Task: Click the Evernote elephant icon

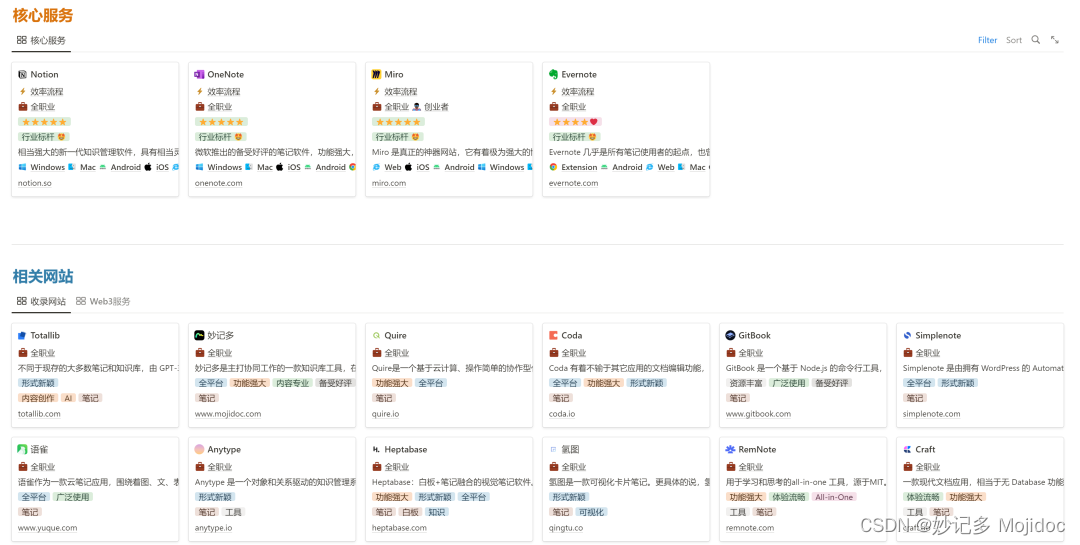Action: pyautogui.click(x=553, y=74)
